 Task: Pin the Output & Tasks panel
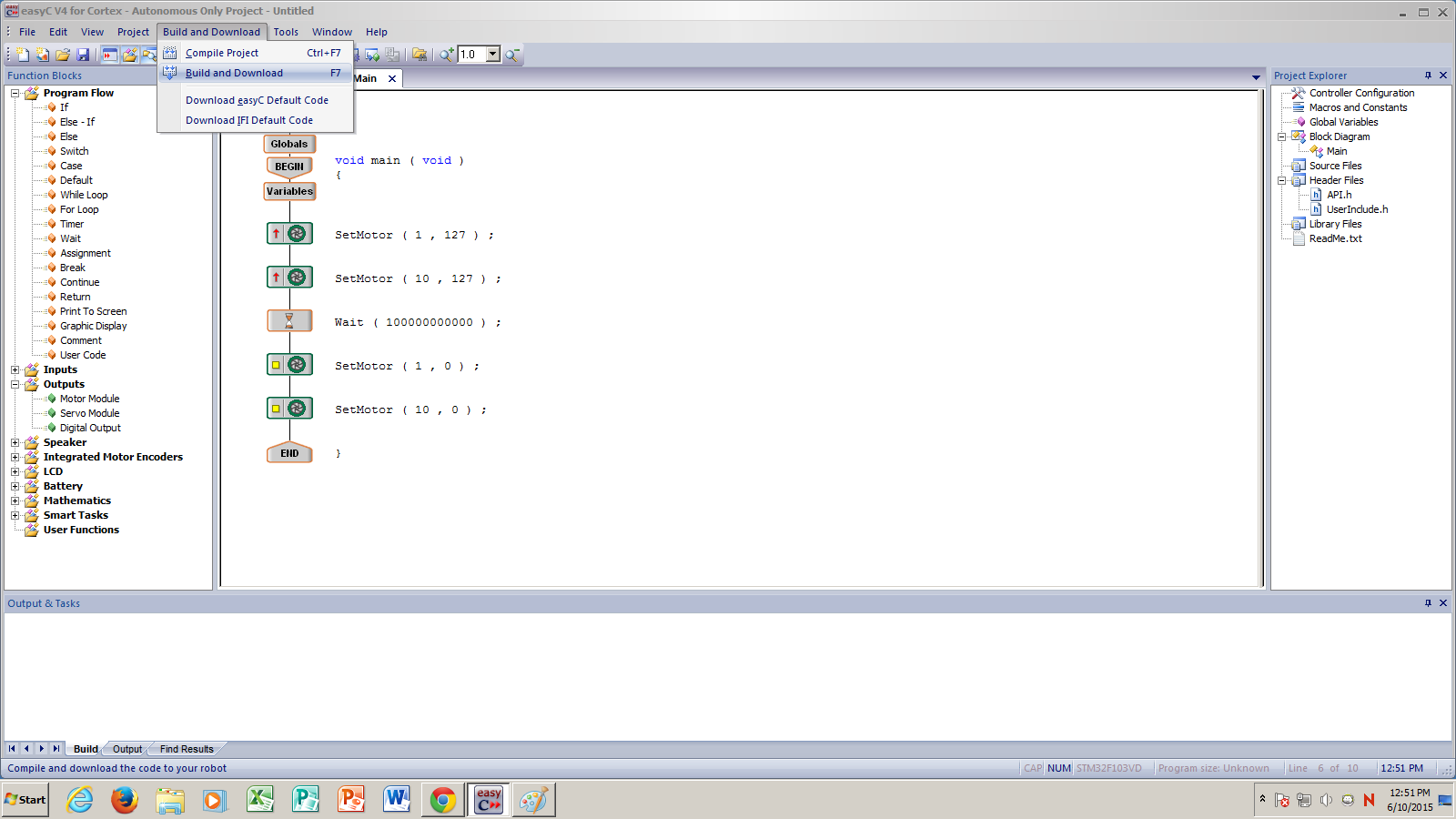1428,603
